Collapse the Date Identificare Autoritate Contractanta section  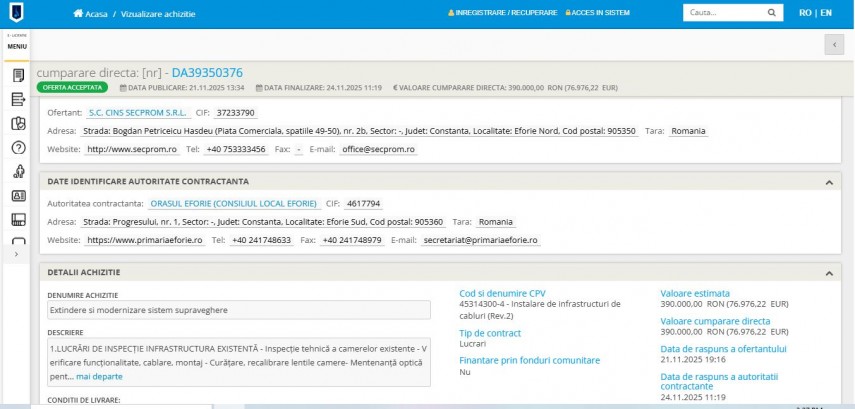click(827, 182)
